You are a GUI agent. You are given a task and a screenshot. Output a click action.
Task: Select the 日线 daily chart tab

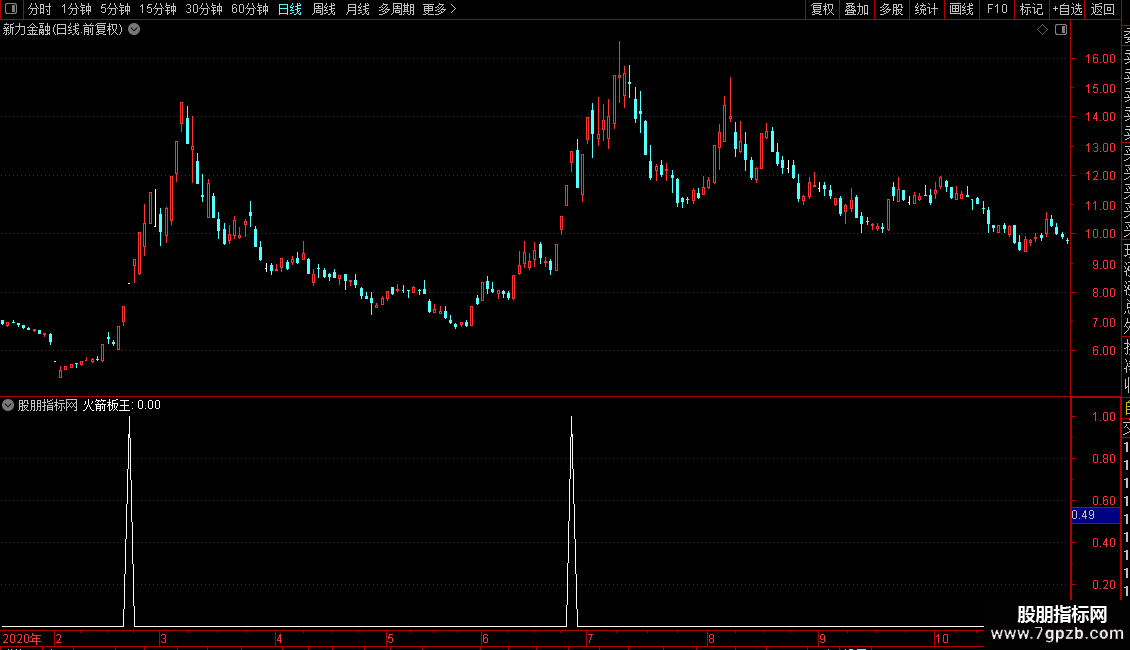click(x=290, y=9)
